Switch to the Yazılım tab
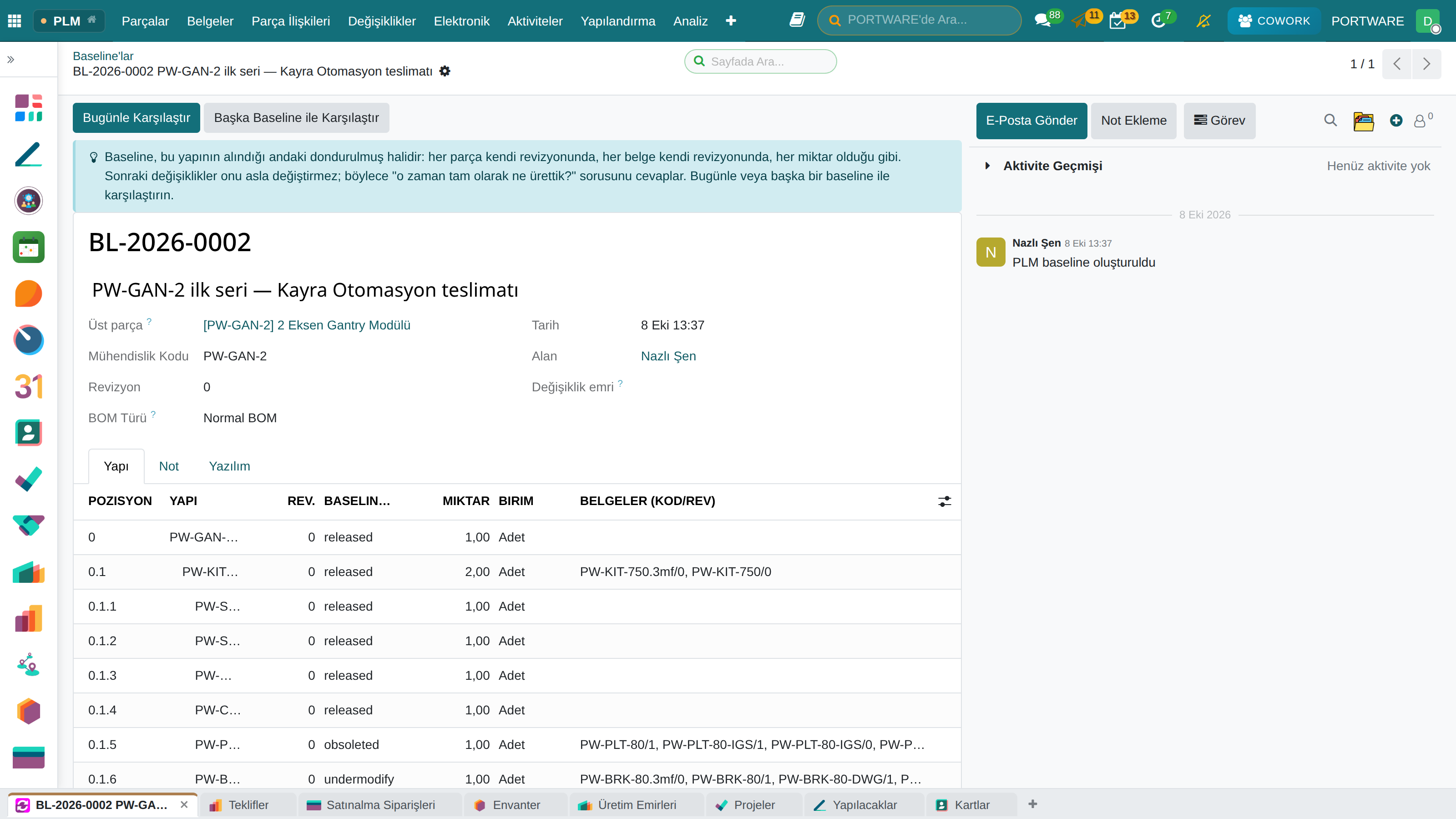 229,466
